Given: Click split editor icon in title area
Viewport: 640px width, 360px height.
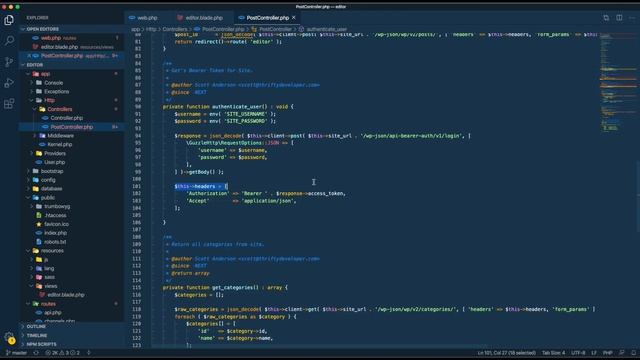Looking at the screenshot, I should pos(619,18).
